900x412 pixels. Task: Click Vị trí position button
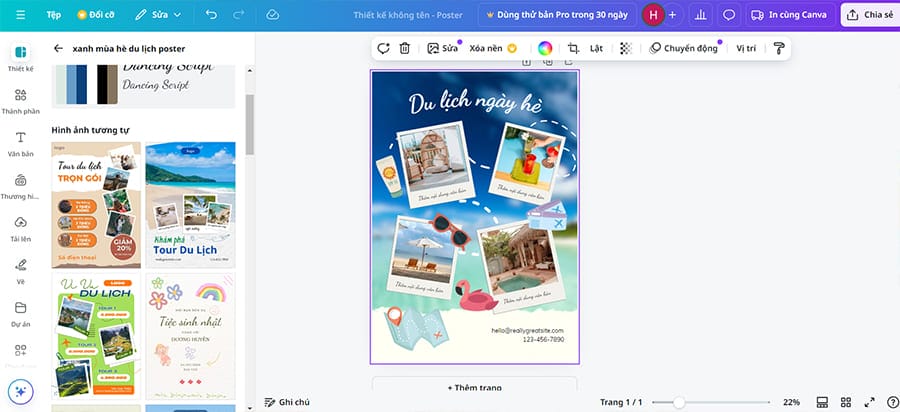pos(746,49)
